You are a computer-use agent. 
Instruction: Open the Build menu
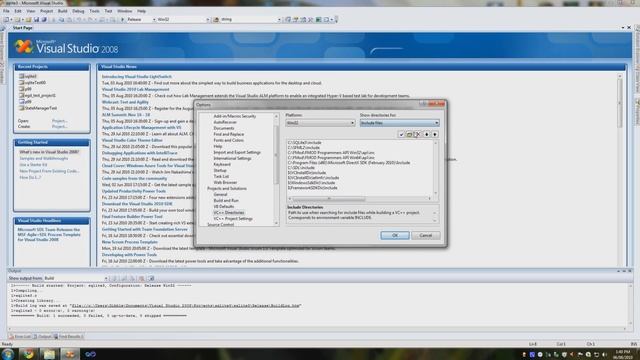62,11
